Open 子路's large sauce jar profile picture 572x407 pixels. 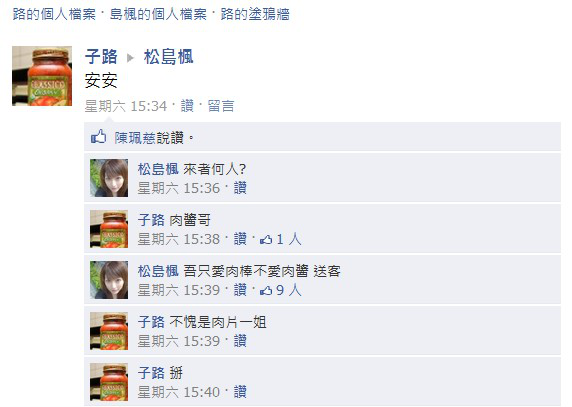[x=42, y=76]
